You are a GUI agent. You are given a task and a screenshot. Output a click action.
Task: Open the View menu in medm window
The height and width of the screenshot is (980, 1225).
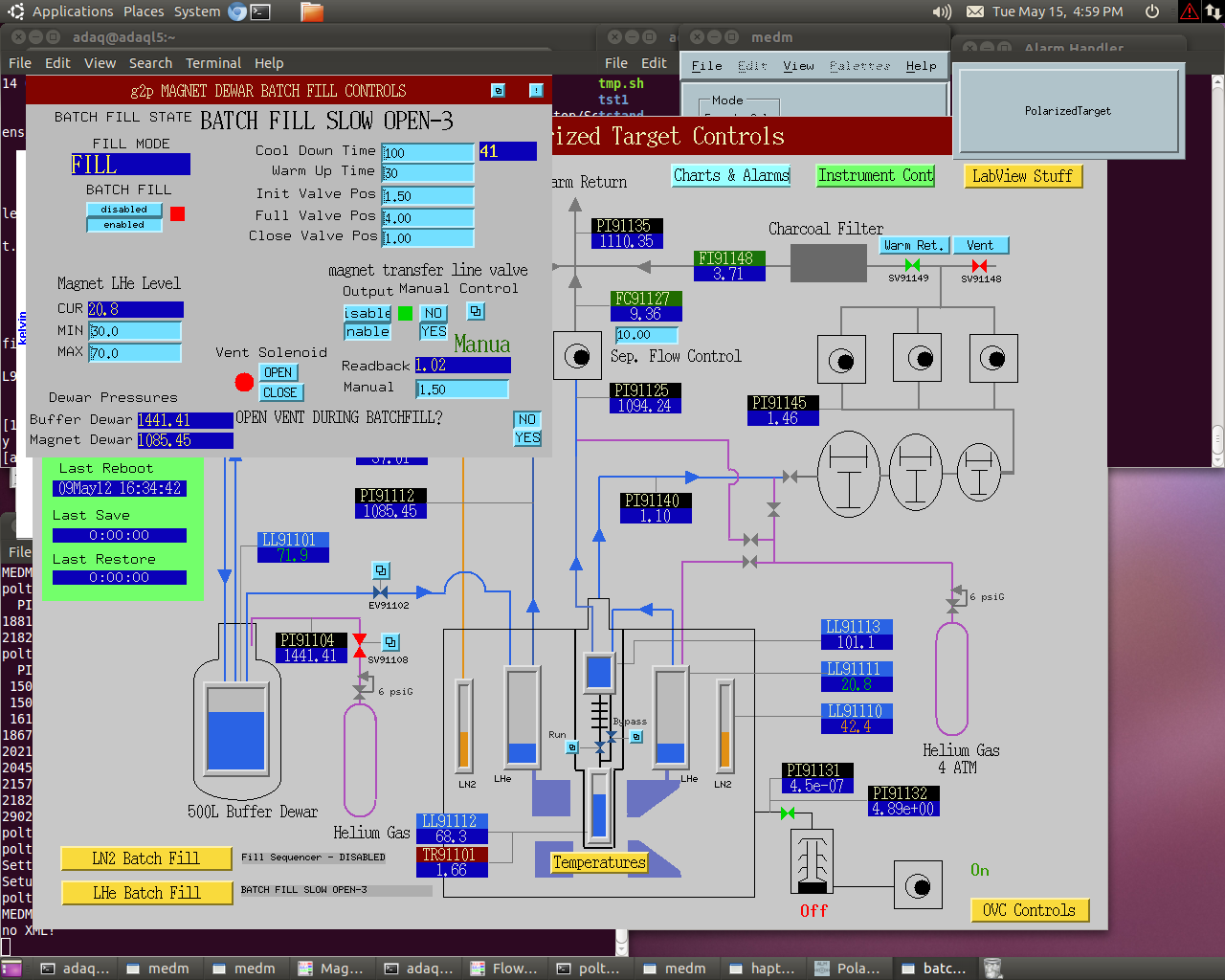(798, 66)
